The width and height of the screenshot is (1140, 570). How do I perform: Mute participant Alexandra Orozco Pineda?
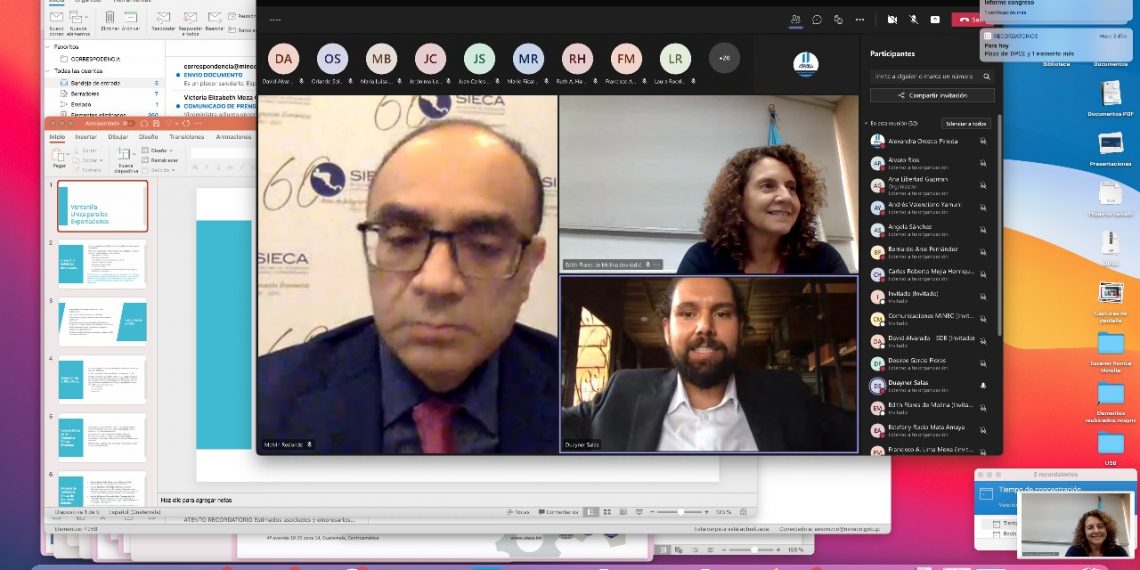coord(983,142)
